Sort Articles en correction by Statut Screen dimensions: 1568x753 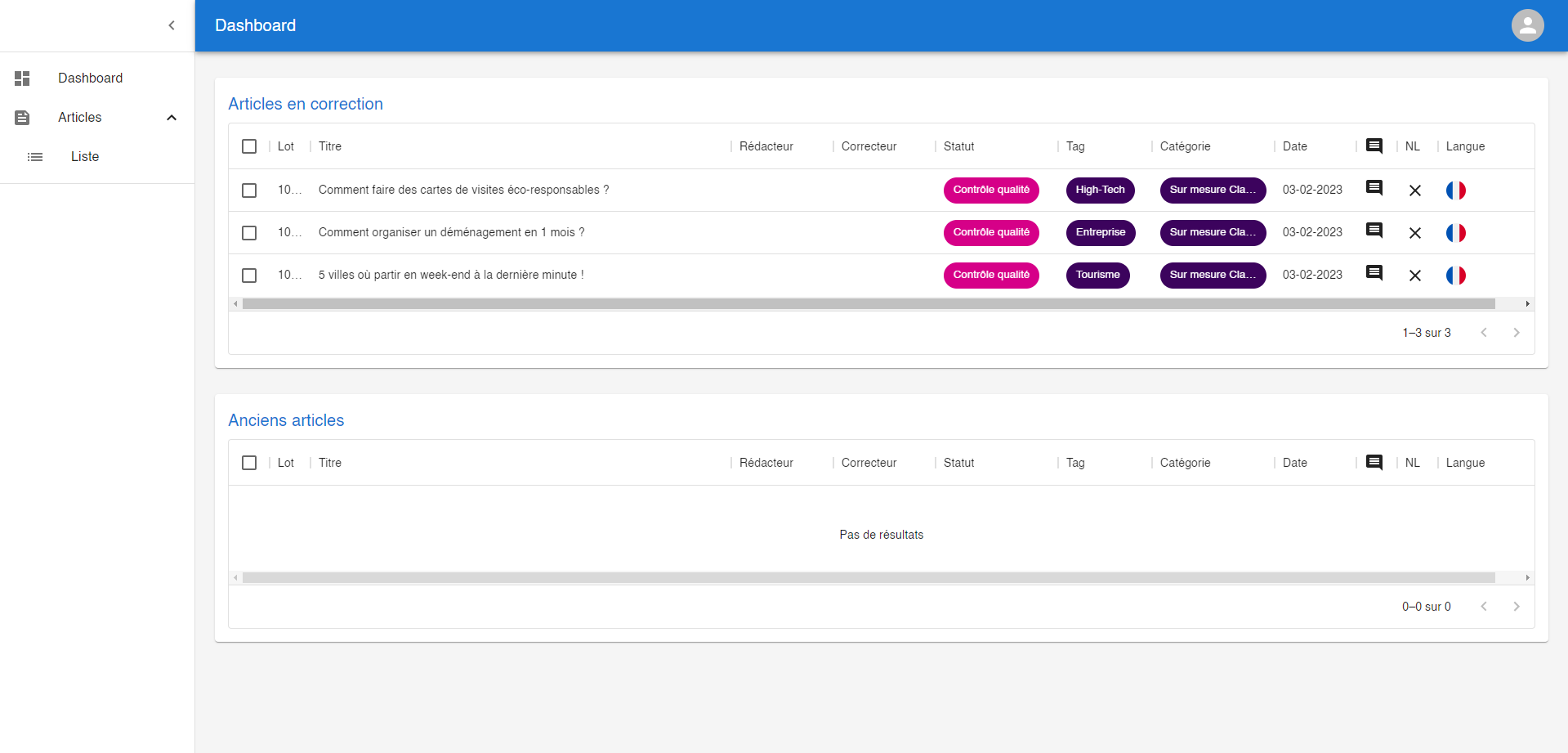[959, 146]
